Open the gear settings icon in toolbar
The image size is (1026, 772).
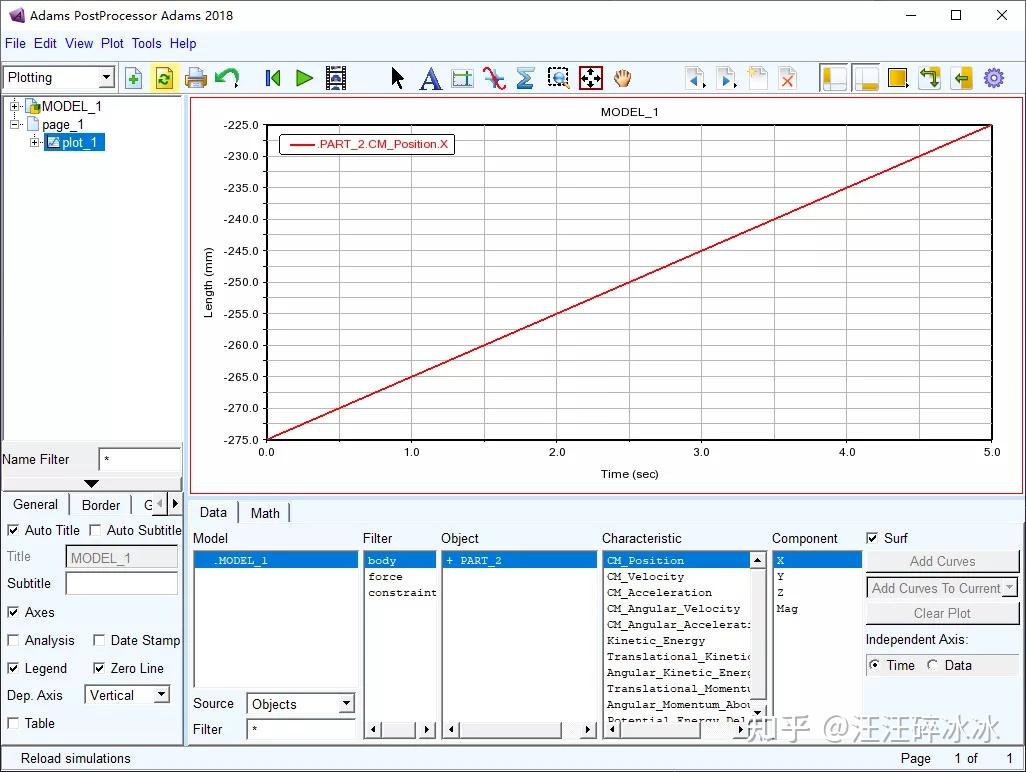pyautogui.click(x=993, y=78)
